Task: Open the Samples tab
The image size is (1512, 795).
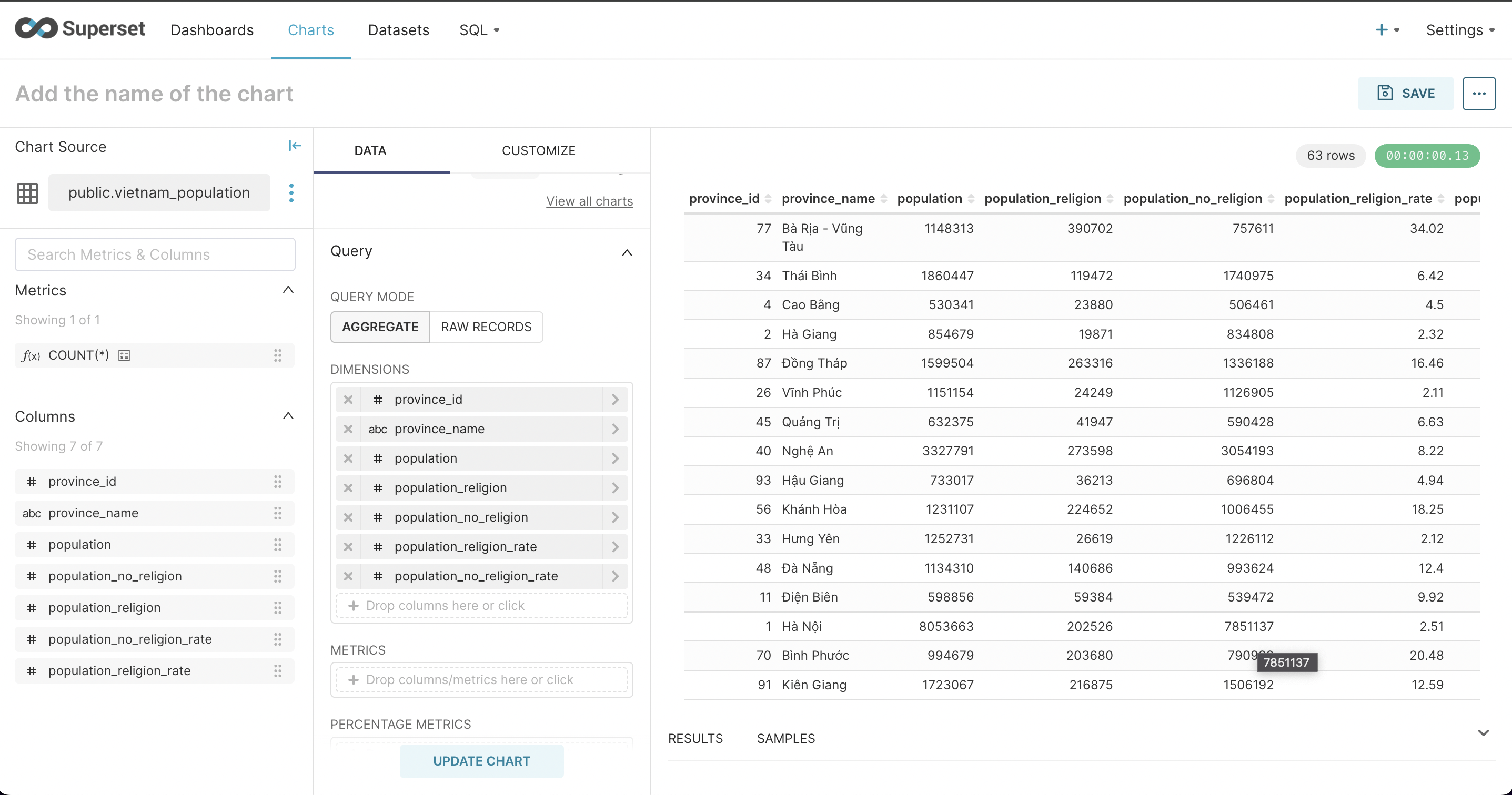Action: (x=785, y=739)
